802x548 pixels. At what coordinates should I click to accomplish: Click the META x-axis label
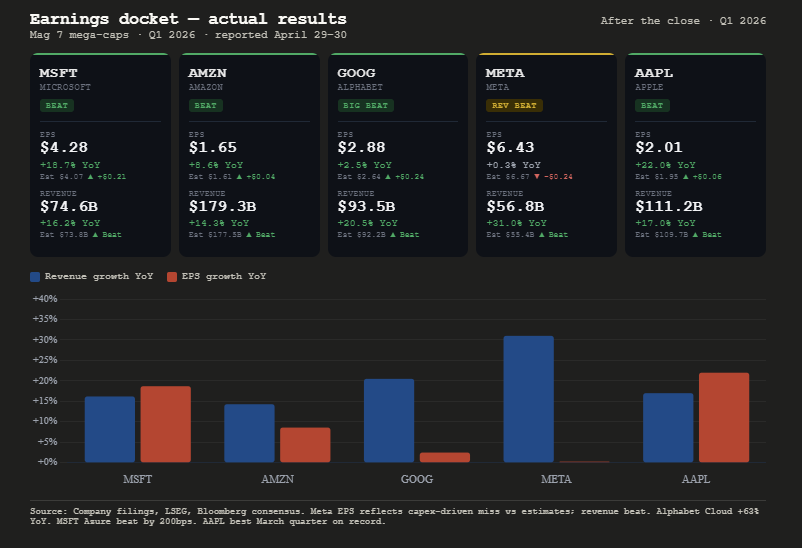556,479
